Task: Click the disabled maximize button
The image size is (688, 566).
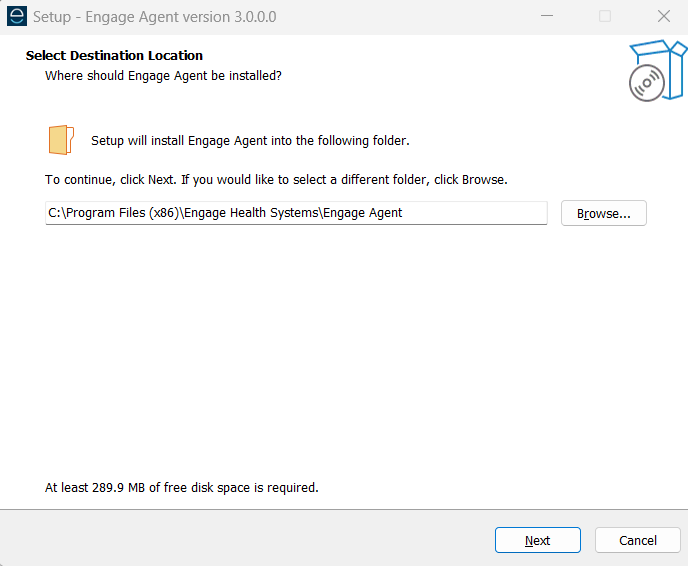Action: pos(605,16)
